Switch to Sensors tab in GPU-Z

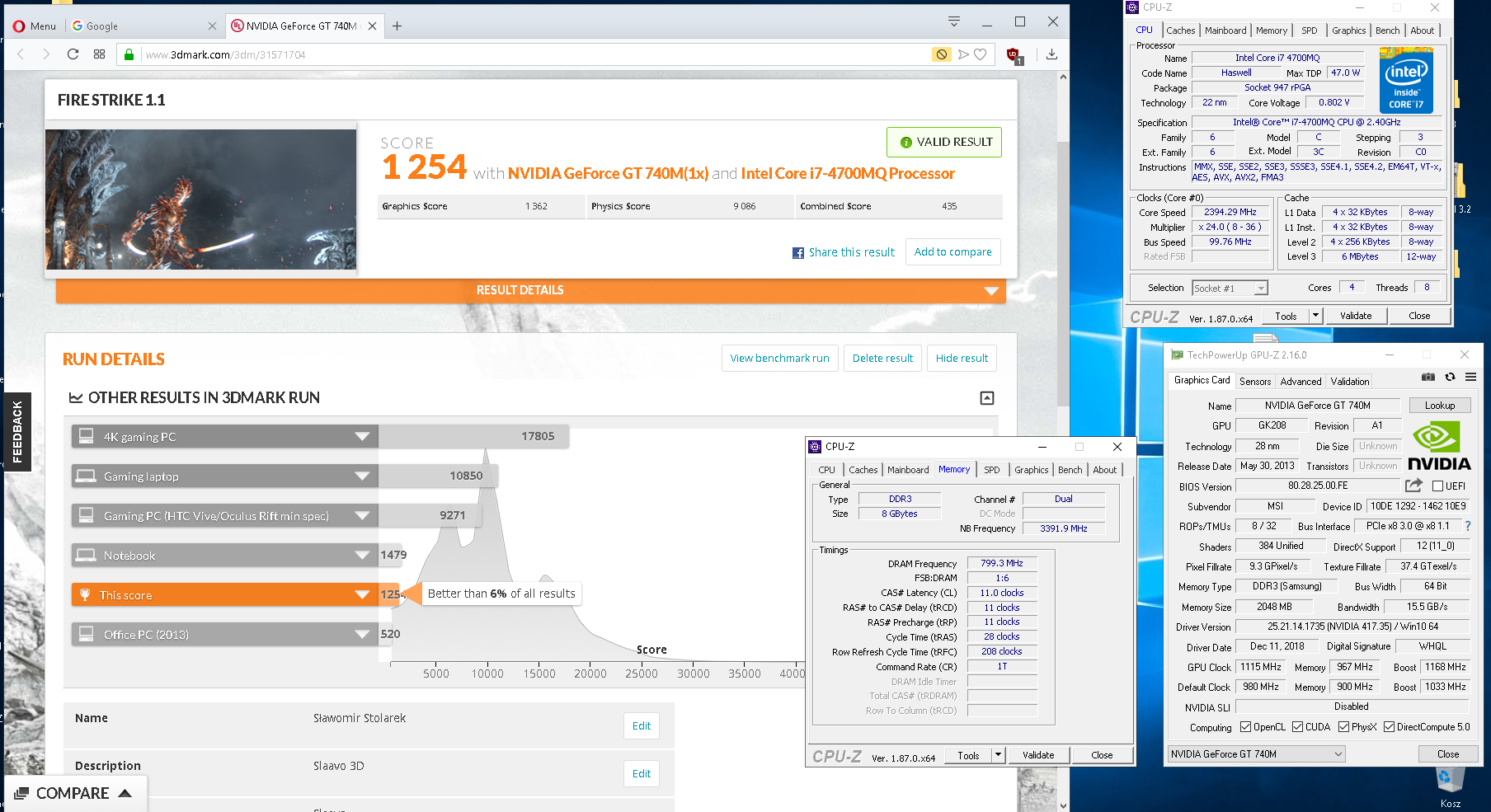pyautogui.click(x=1255, y=382)
